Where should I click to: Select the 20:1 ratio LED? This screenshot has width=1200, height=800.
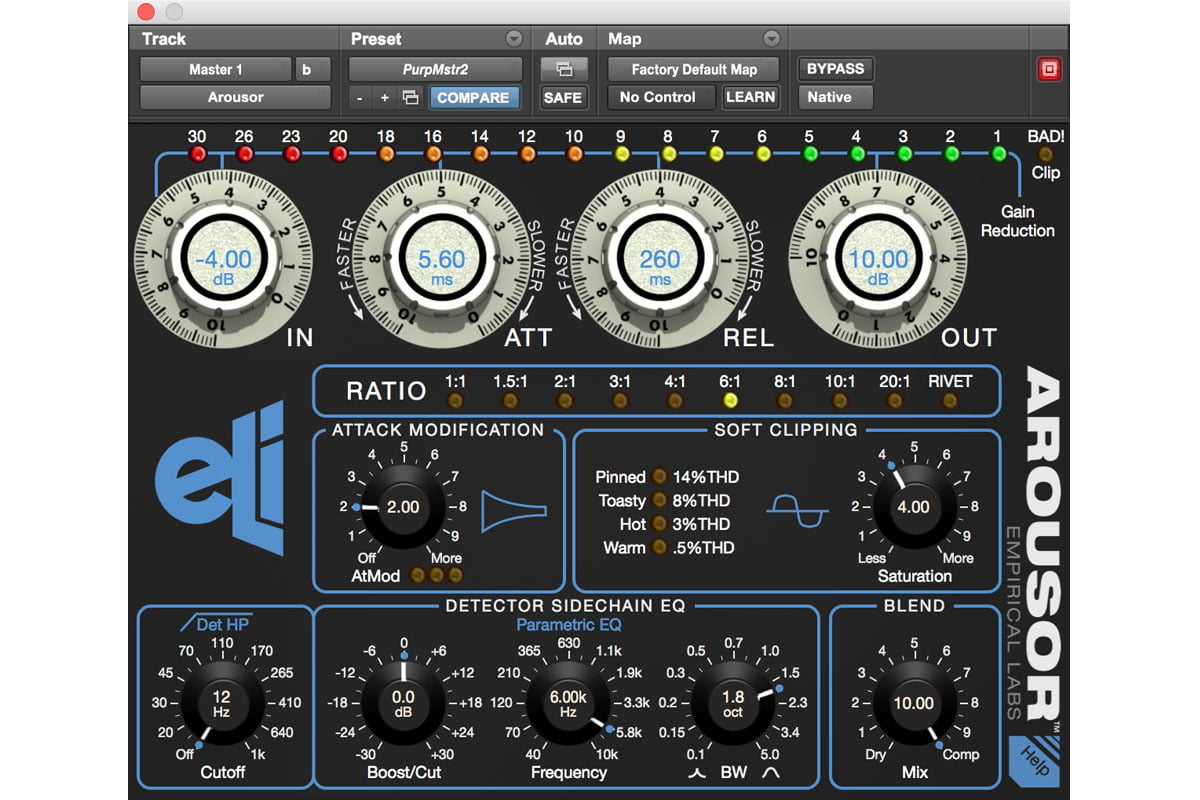tap(895, 401)
